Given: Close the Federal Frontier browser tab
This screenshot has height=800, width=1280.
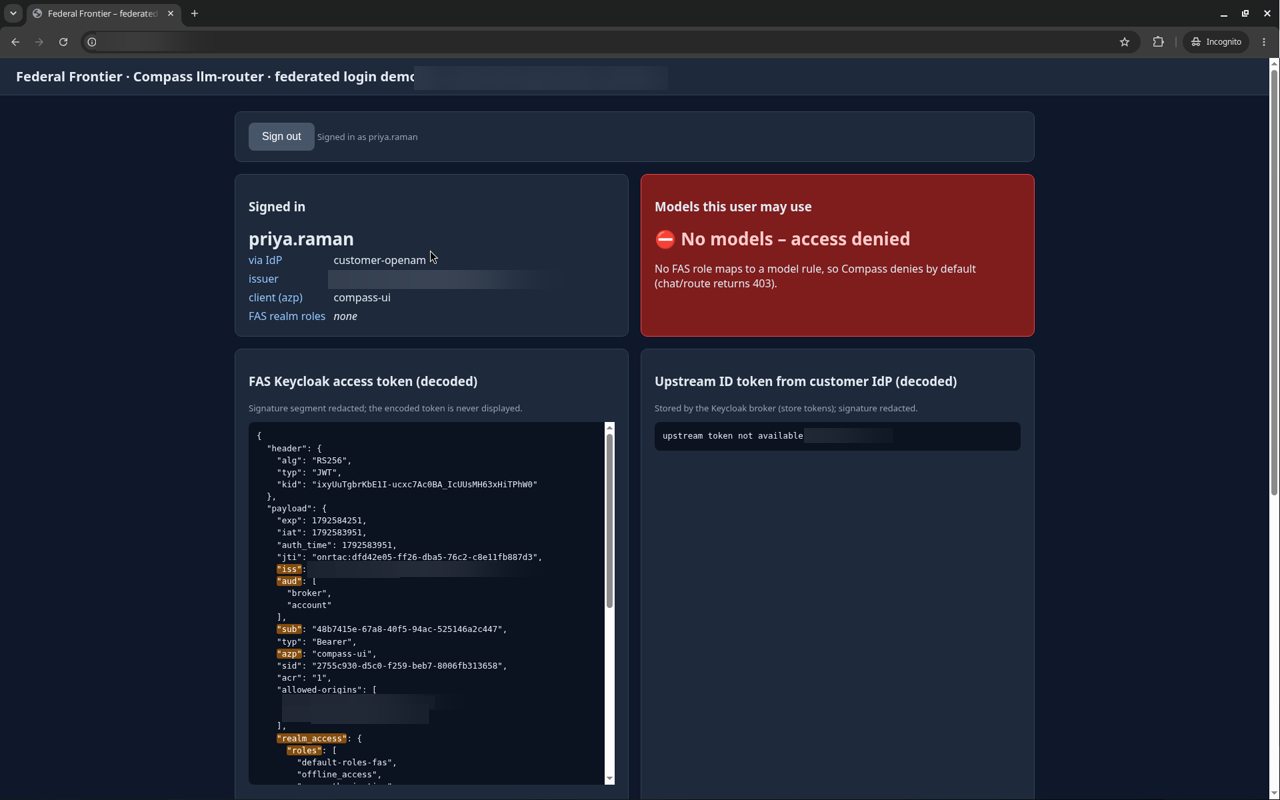Looking at the screenshot, I should 171,14.
